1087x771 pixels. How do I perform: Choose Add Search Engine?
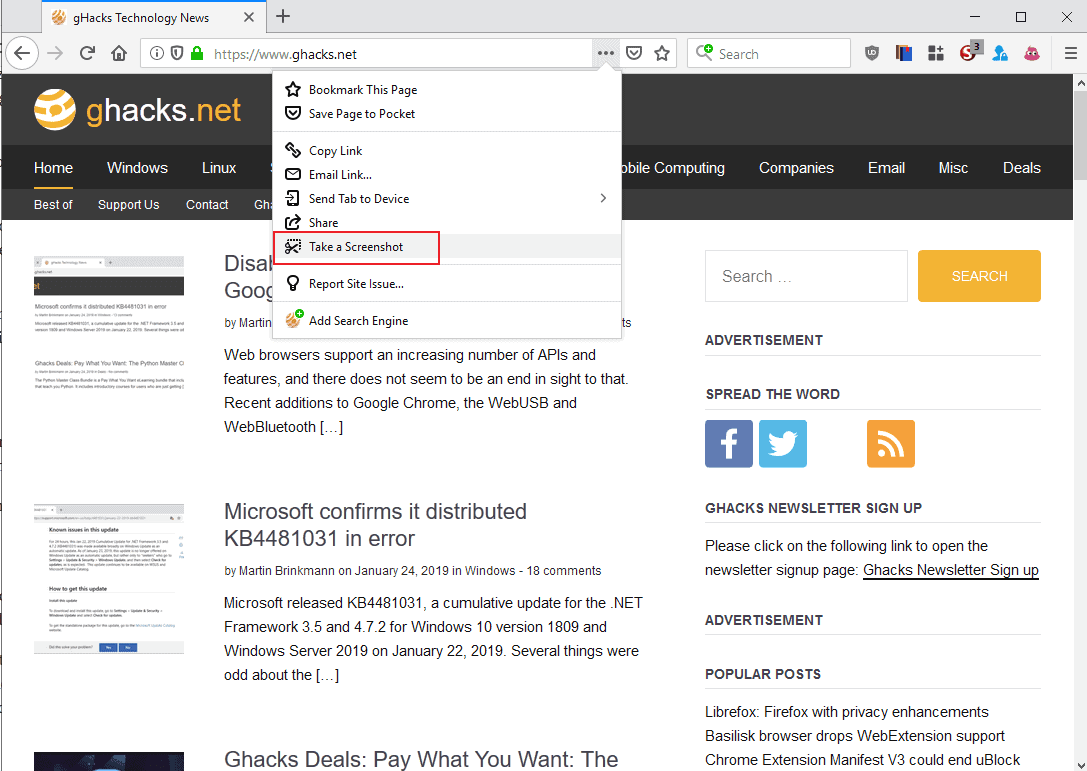point(446,320)
